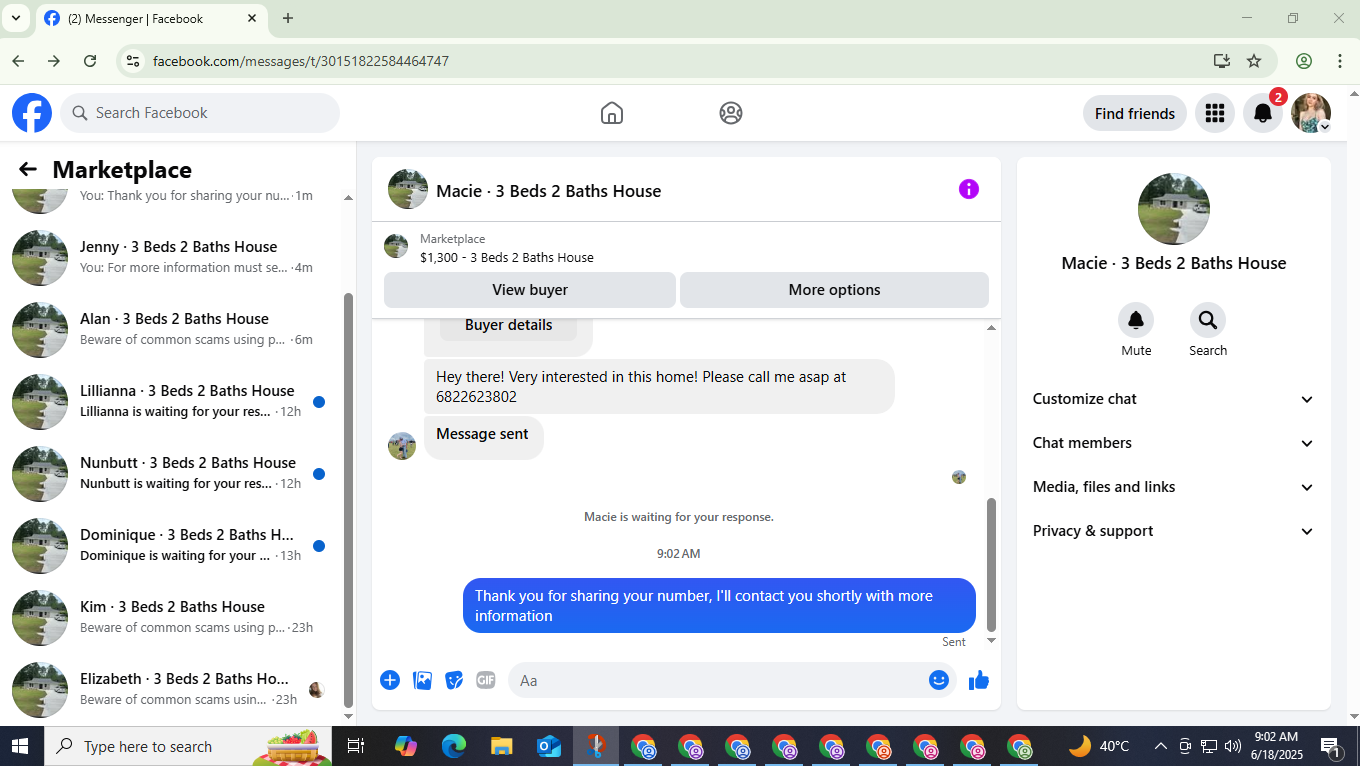1360x766 pixels.
Task: Choose a GIF icon in composer
Action: 486,680
